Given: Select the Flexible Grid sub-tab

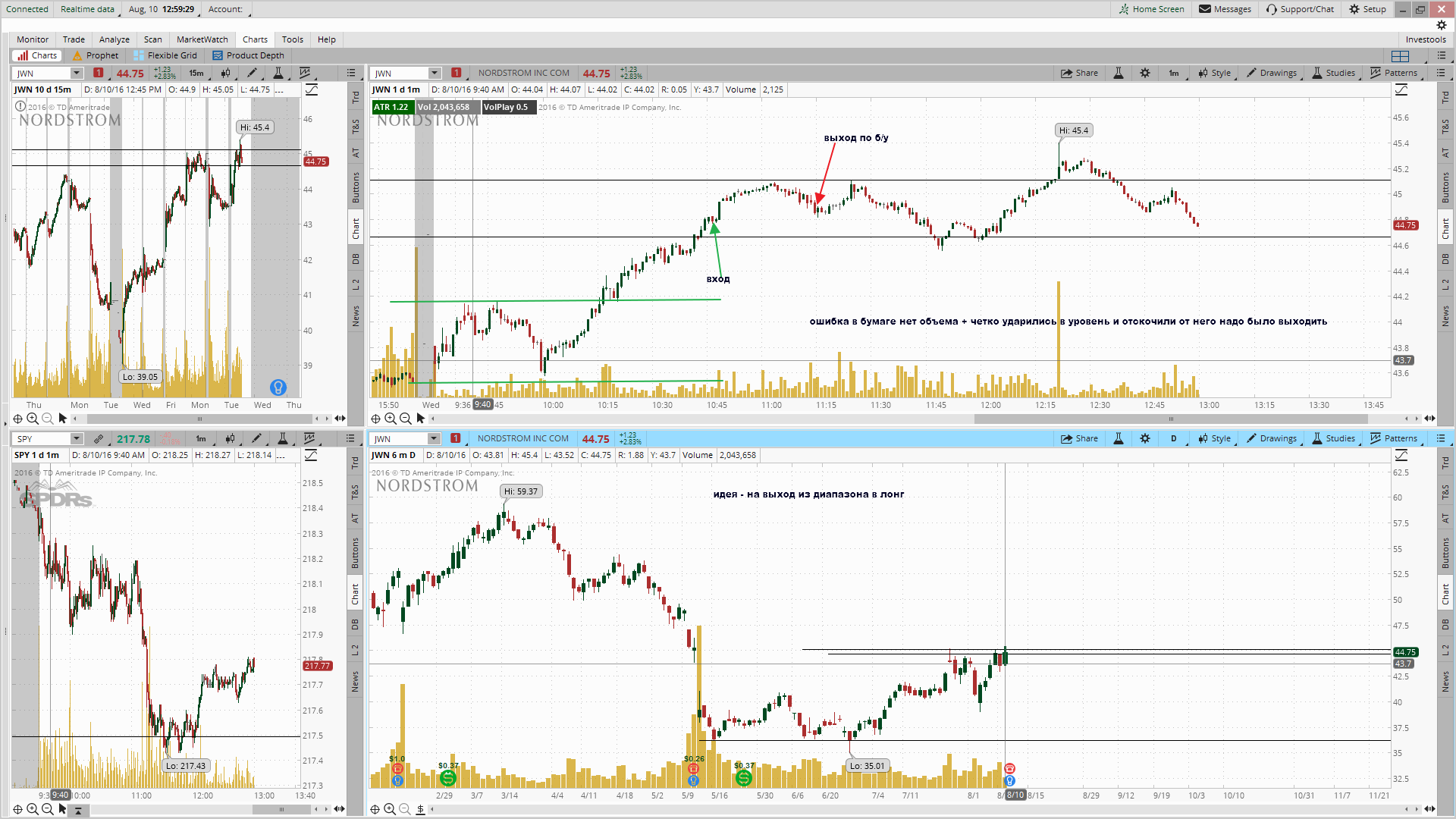Looking at the screenshot, I should pyautogui.click(x=165, y=55).
